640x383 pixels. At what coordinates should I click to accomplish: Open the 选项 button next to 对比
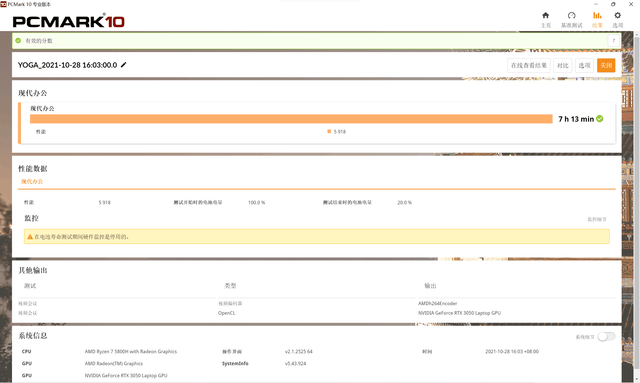pos(584,65)
